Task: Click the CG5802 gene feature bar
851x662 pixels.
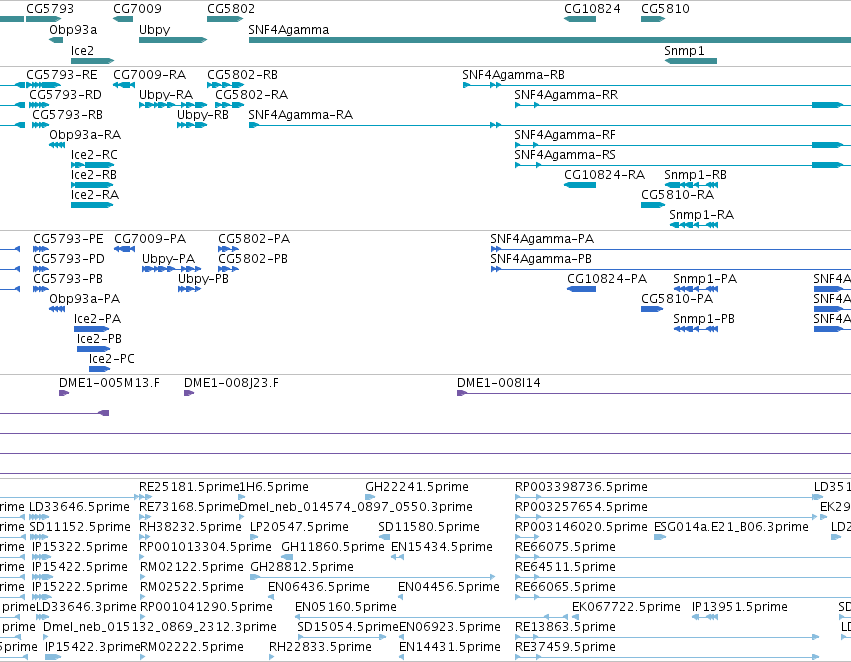Action: (x=225, y=19)
